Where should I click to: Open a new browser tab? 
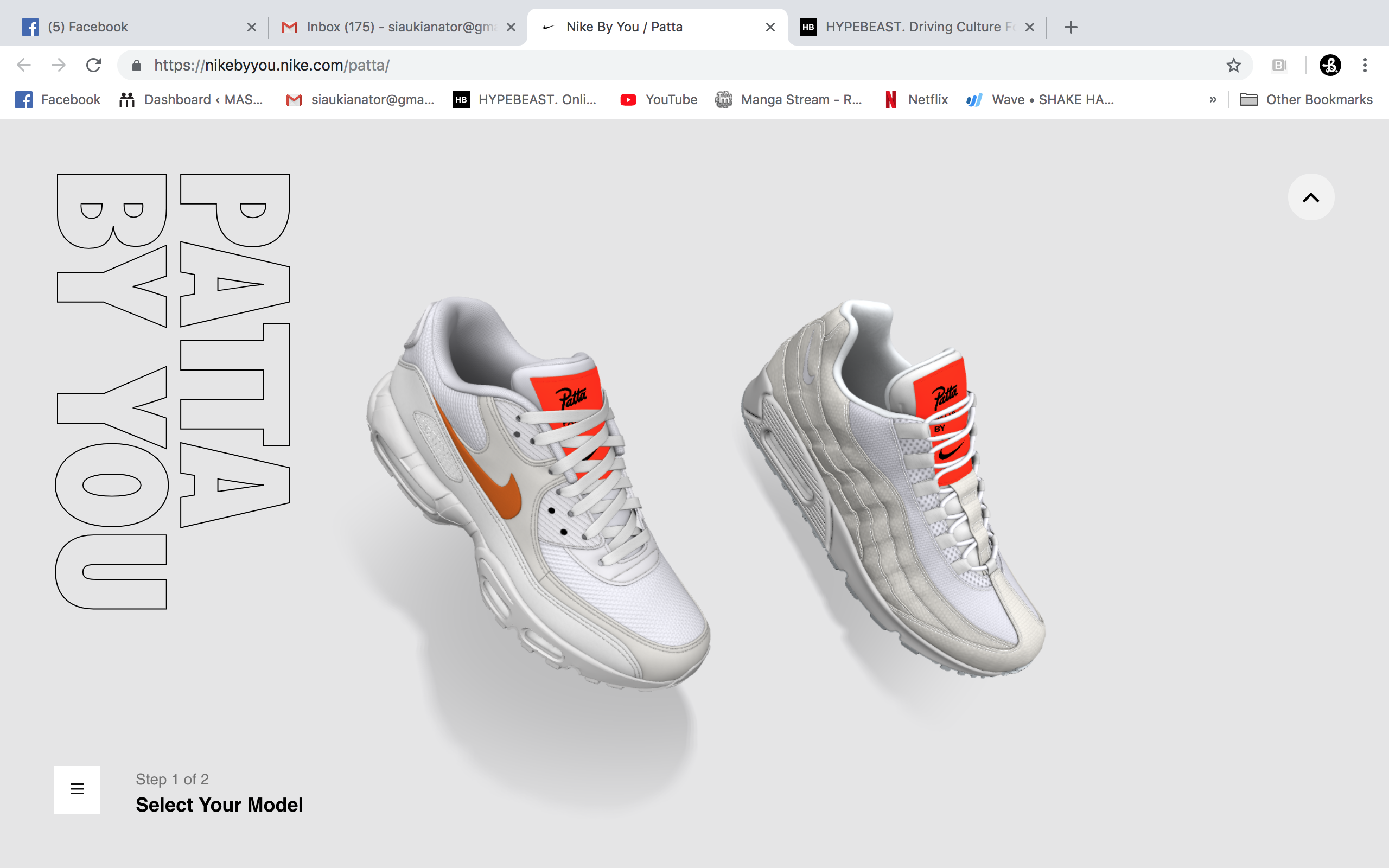coord(1071,27)
